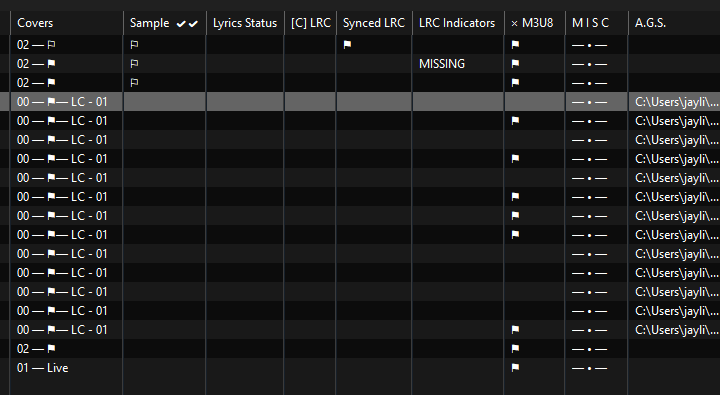Click the × symbol beside M3U8 header

[514, 23]
